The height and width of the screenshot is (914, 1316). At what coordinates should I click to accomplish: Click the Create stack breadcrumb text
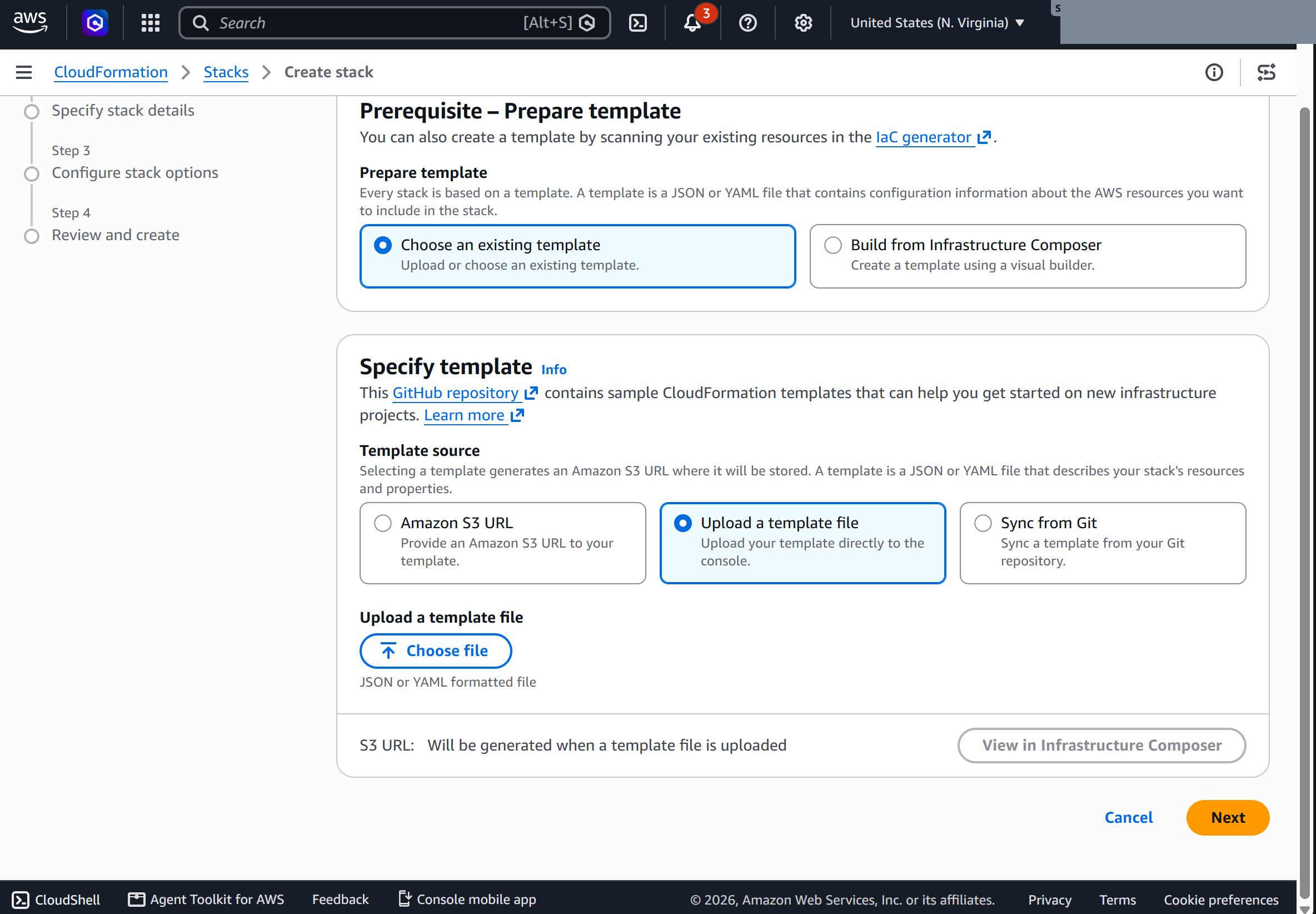tap(328, 72)
